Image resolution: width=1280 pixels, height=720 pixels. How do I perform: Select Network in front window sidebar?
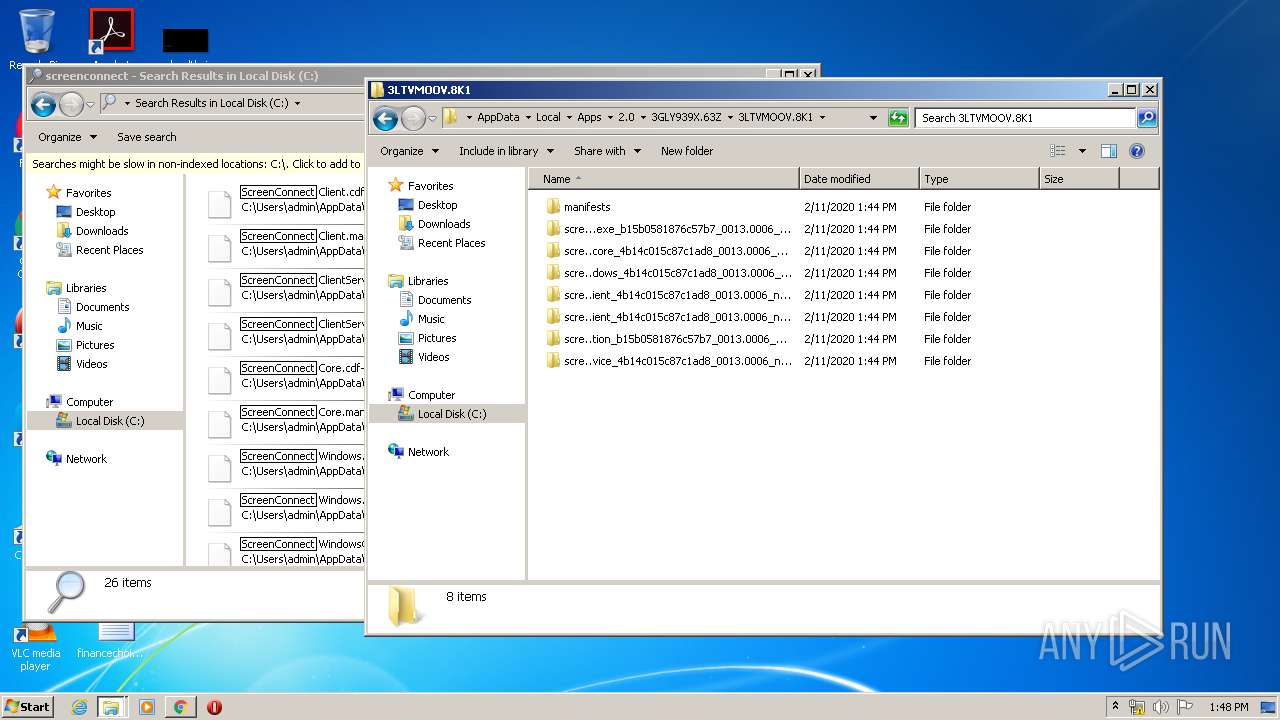[x=428, y=452]
